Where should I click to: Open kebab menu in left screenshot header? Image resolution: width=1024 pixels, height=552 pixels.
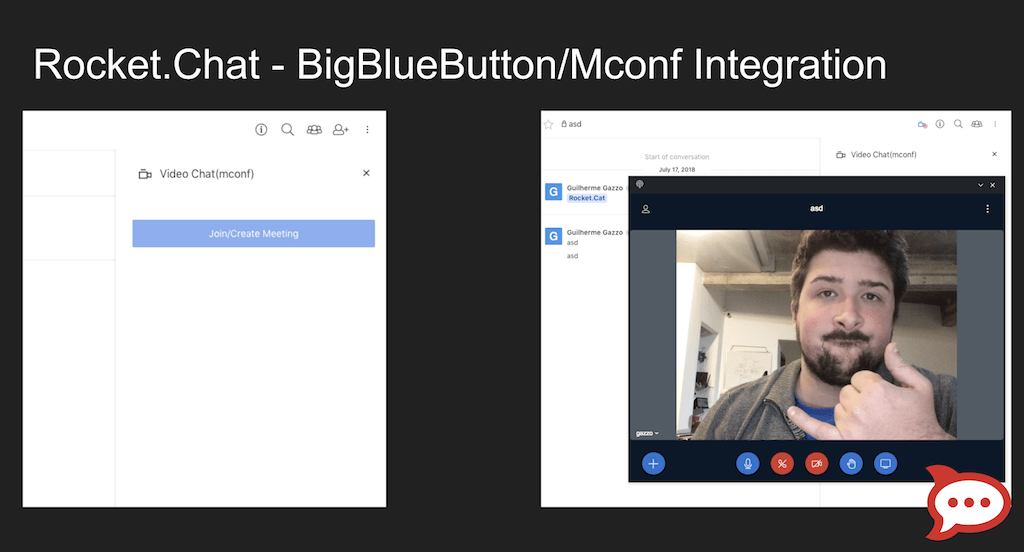368,129
